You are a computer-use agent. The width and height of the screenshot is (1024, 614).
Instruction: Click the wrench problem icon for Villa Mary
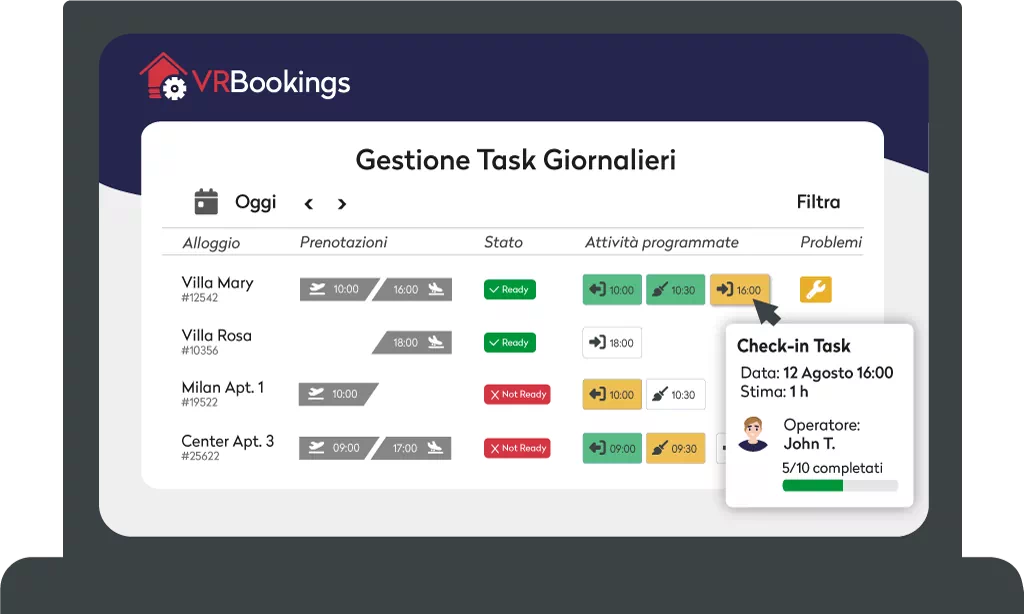(815, 290)
